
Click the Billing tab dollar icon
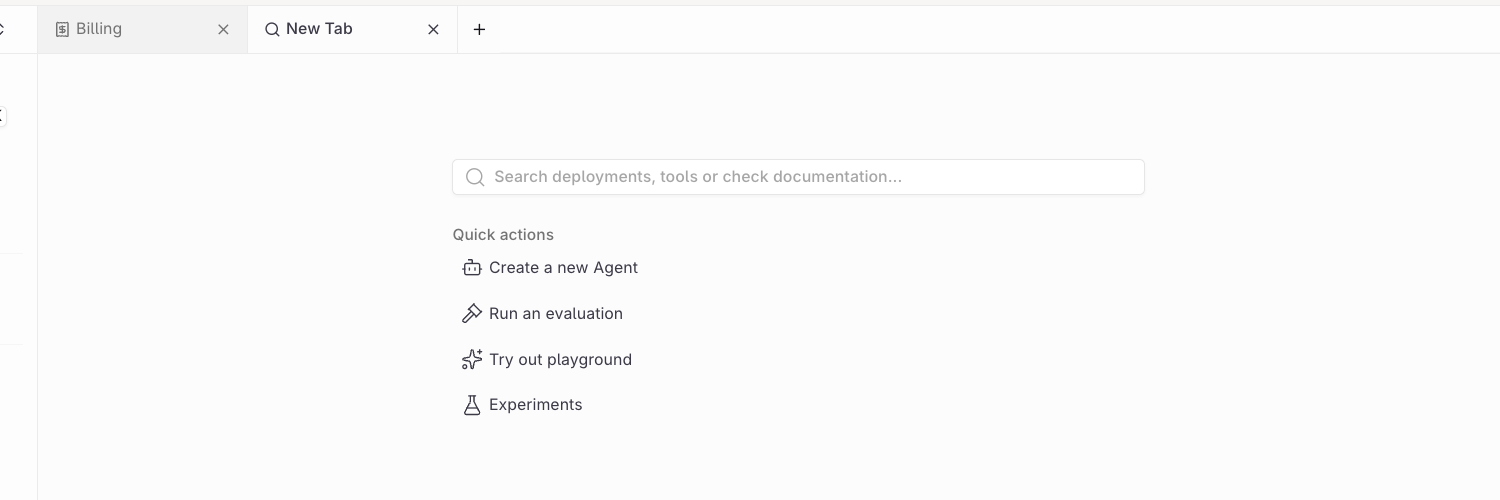pos(62,30)
